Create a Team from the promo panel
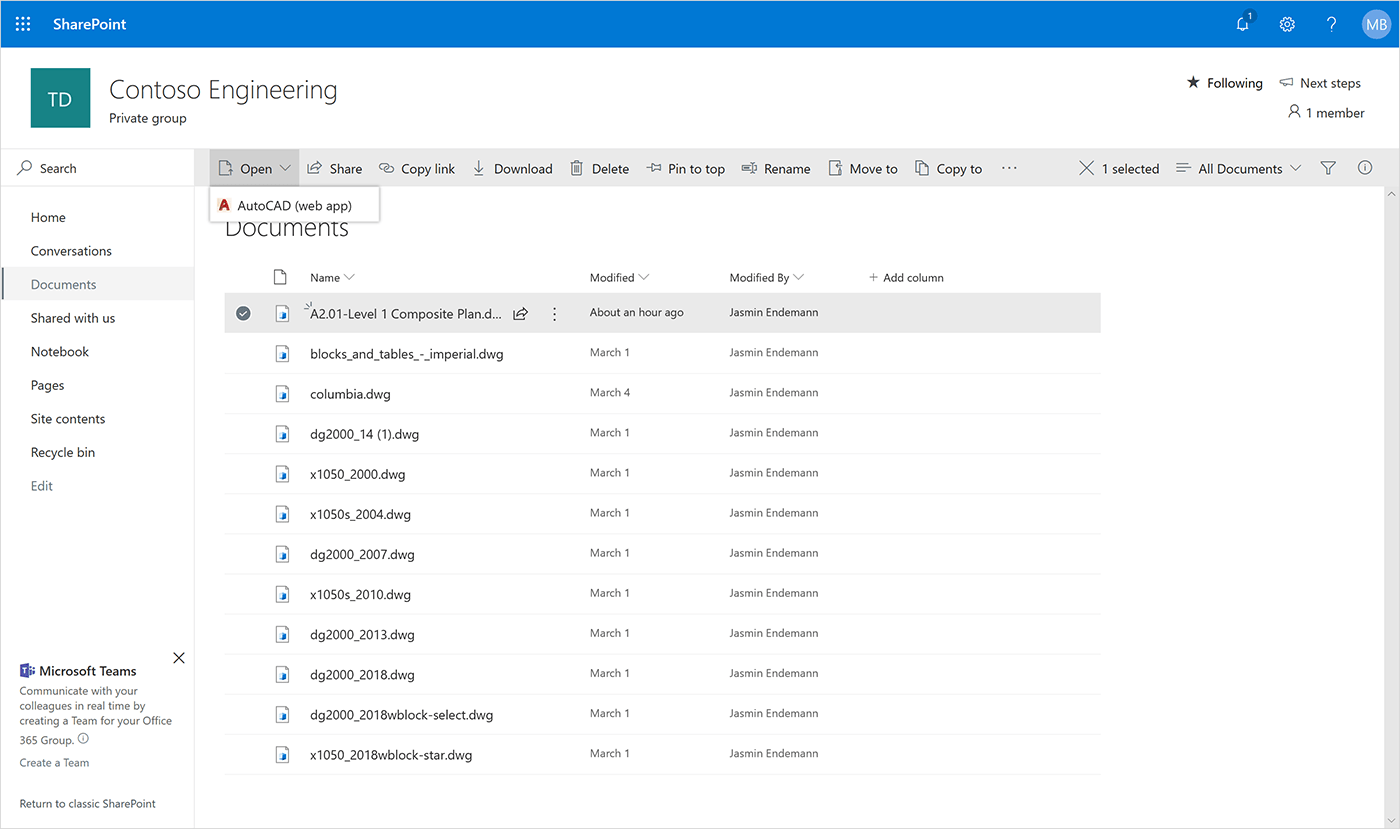The width and height of the screenshot is (1400, 829). 53,762
